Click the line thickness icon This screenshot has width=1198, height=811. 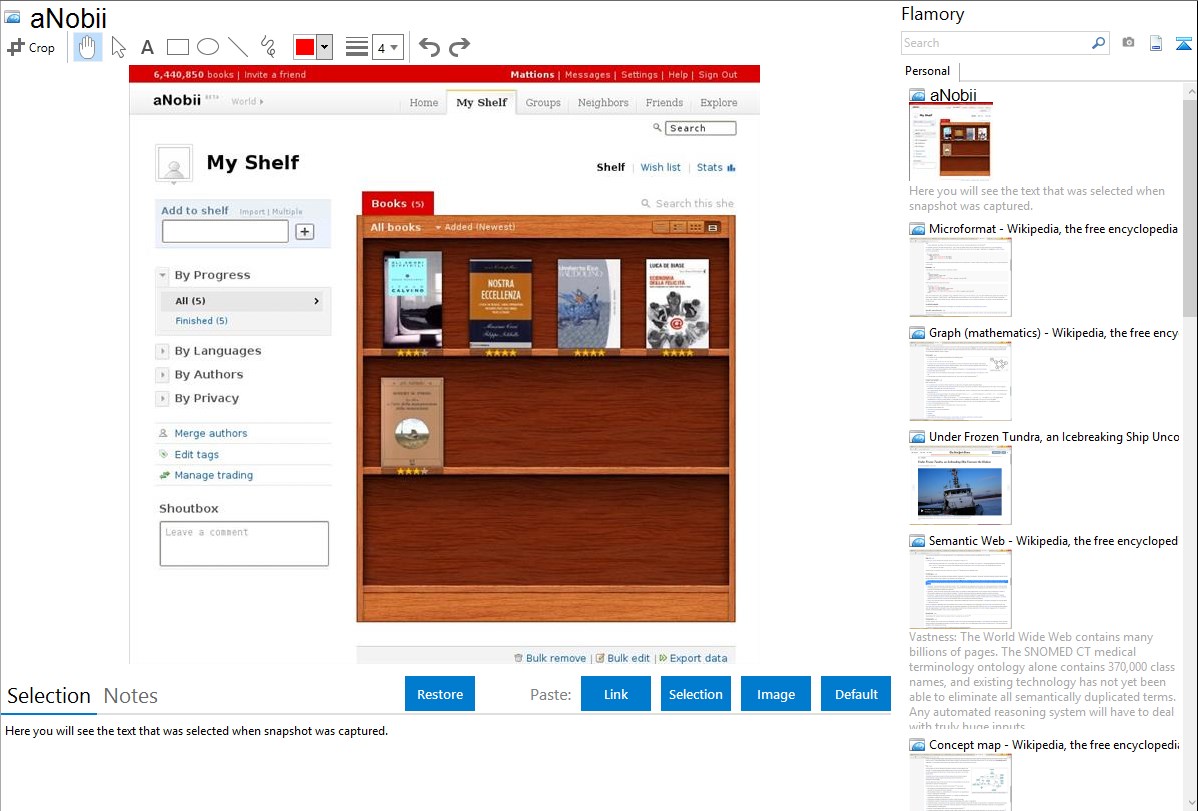click(x=357, y=47)
